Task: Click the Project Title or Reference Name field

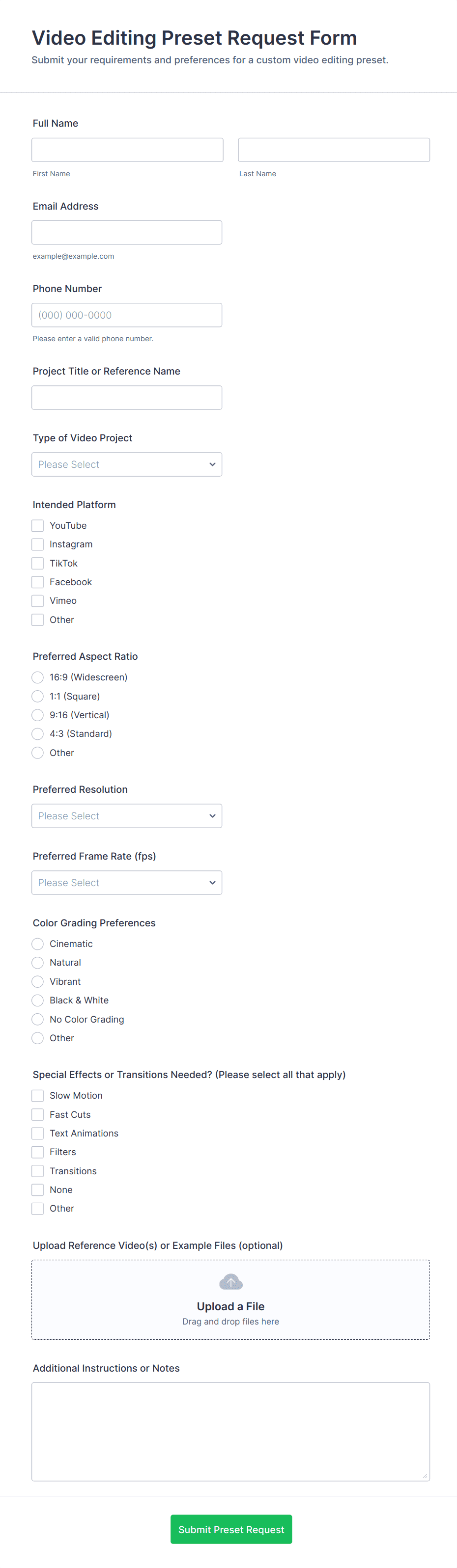Action: (127, 398)
